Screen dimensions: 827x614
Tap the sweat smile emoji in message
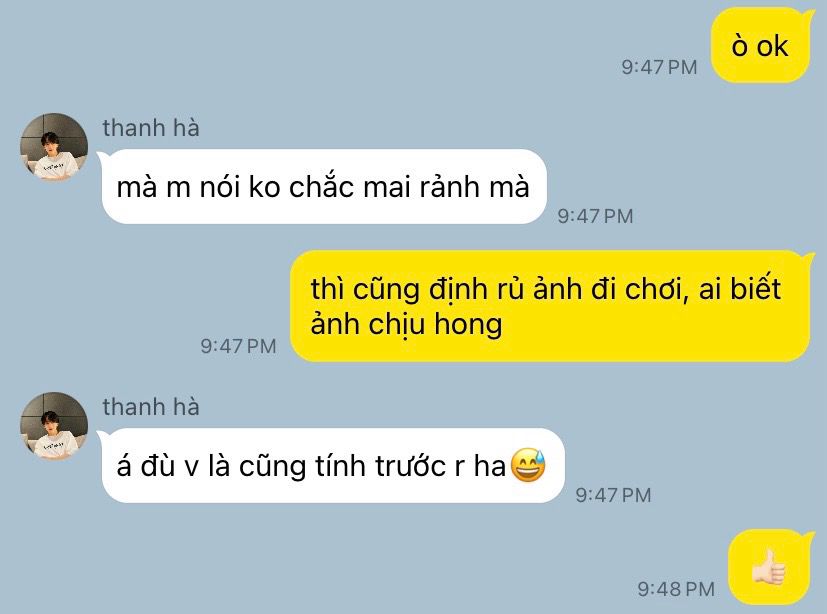528,465
